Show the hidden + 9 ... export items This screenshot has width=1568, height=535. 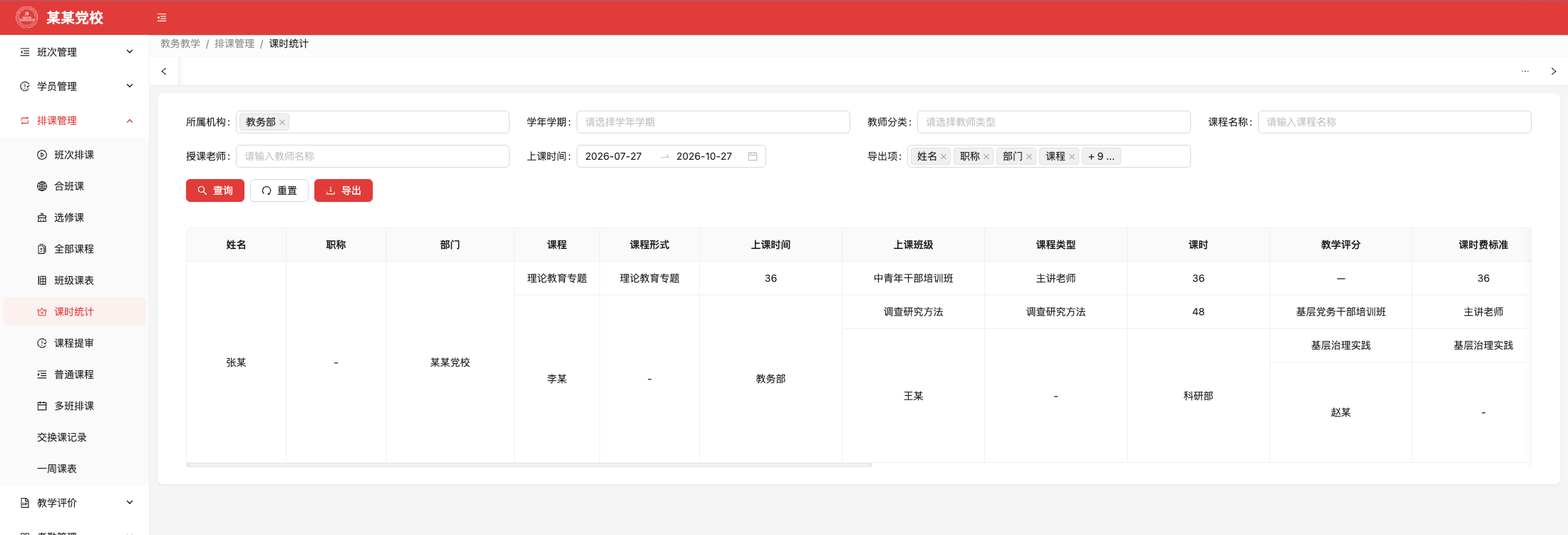(x=1101, y=156)
